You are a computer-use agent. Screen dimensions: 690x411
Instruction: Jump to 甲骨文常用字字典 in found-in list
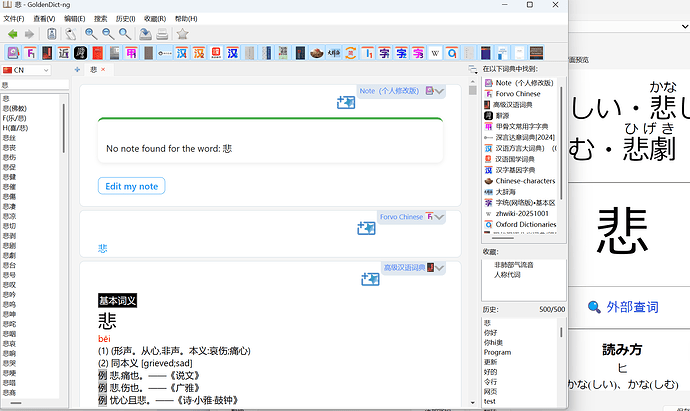pos(522,126)
